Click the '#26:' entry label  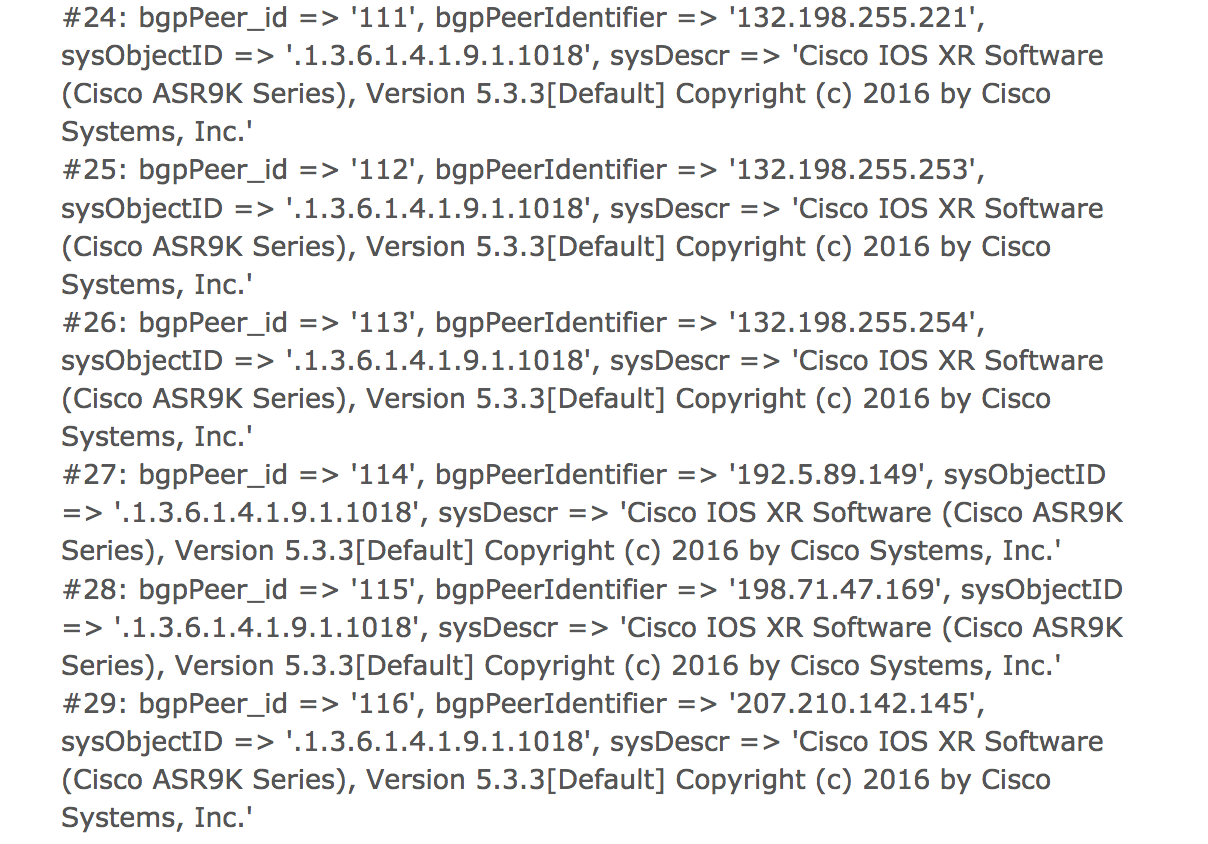(95, 322)
